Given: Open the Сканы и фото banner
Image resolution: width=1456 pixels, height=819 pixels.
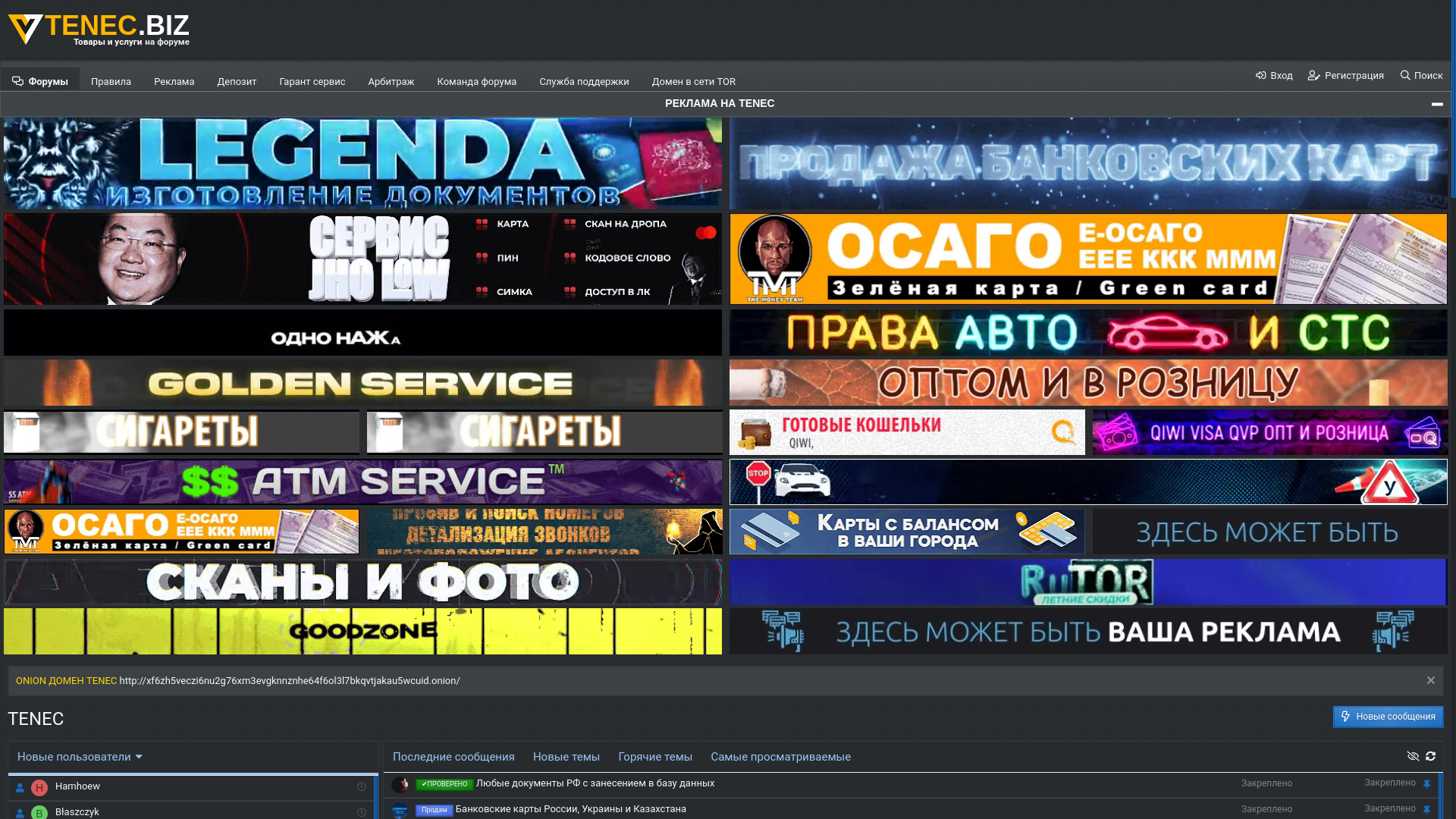Looking at the screenshot, I should coord(362,582).
